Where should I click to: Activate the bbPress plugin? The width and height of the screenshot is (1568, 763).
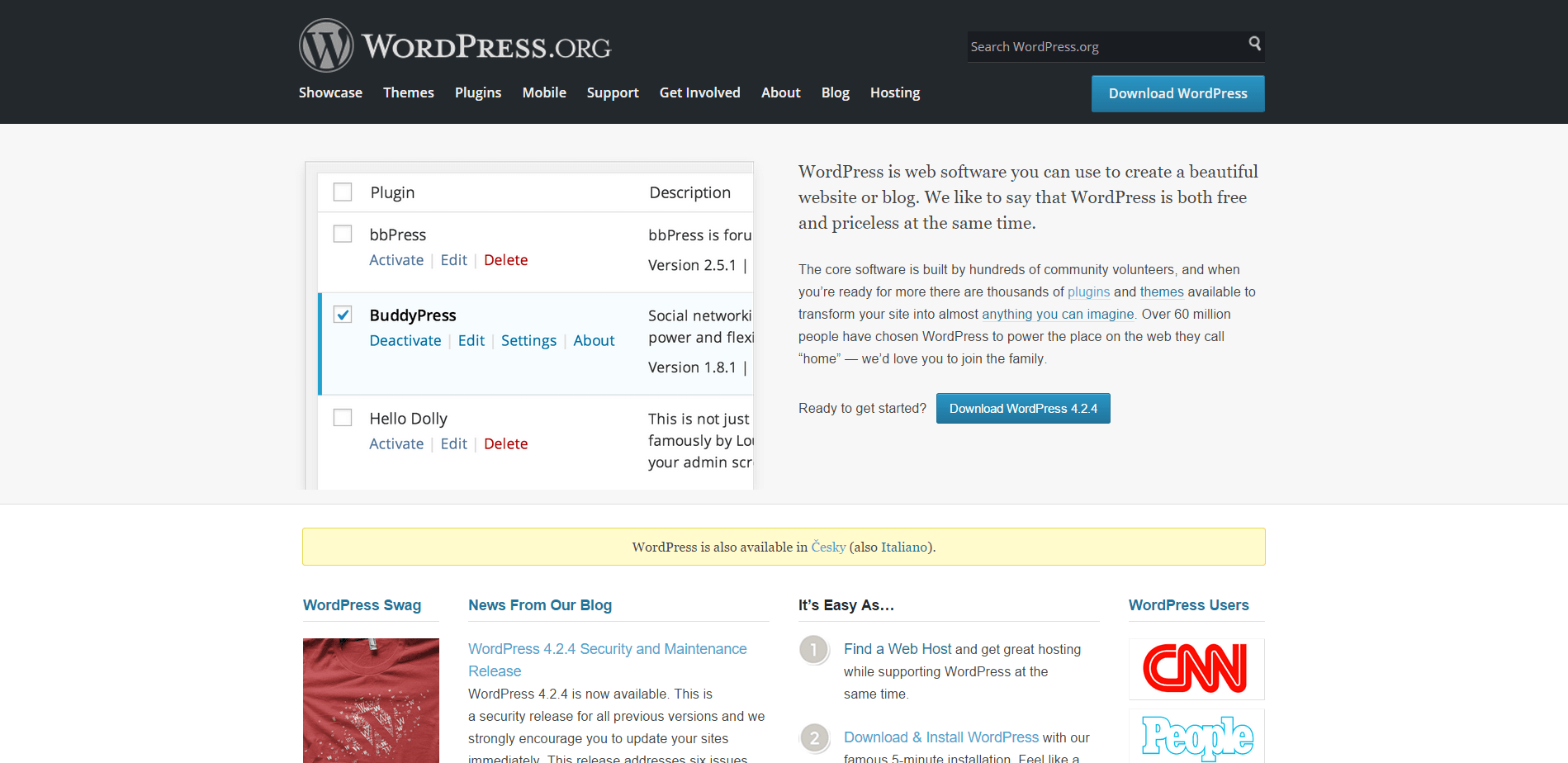396,260
